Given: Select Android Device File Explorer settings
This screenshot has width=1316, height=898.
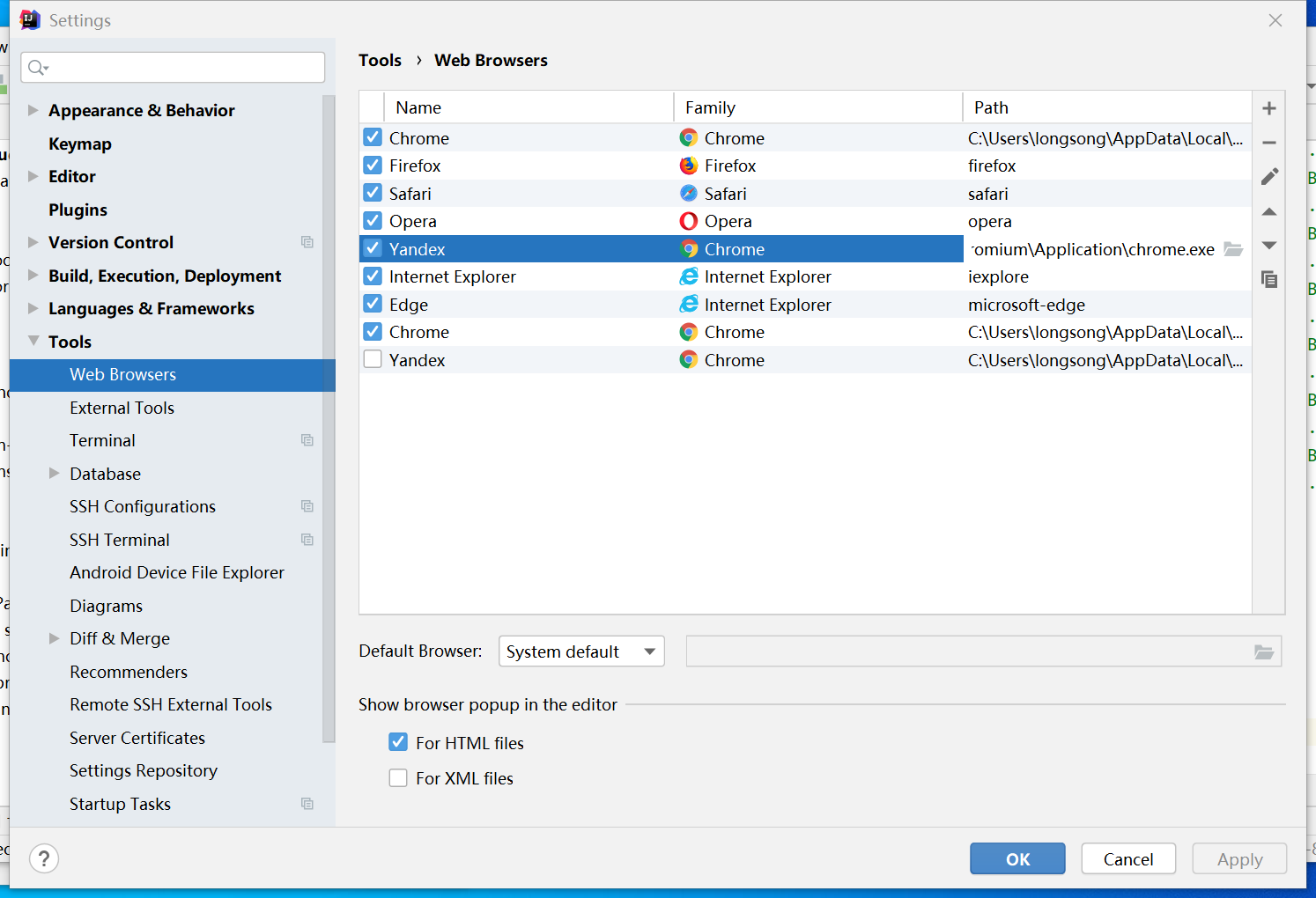Looking at the screenshot, I should pos(177,572).
